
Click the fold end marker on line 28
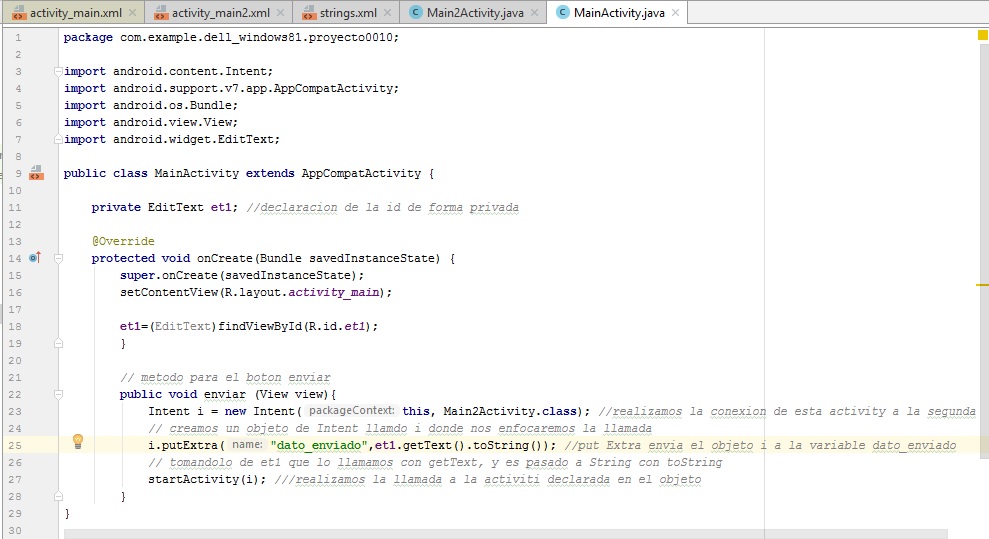pyautogui.click(x=57, y=496)
